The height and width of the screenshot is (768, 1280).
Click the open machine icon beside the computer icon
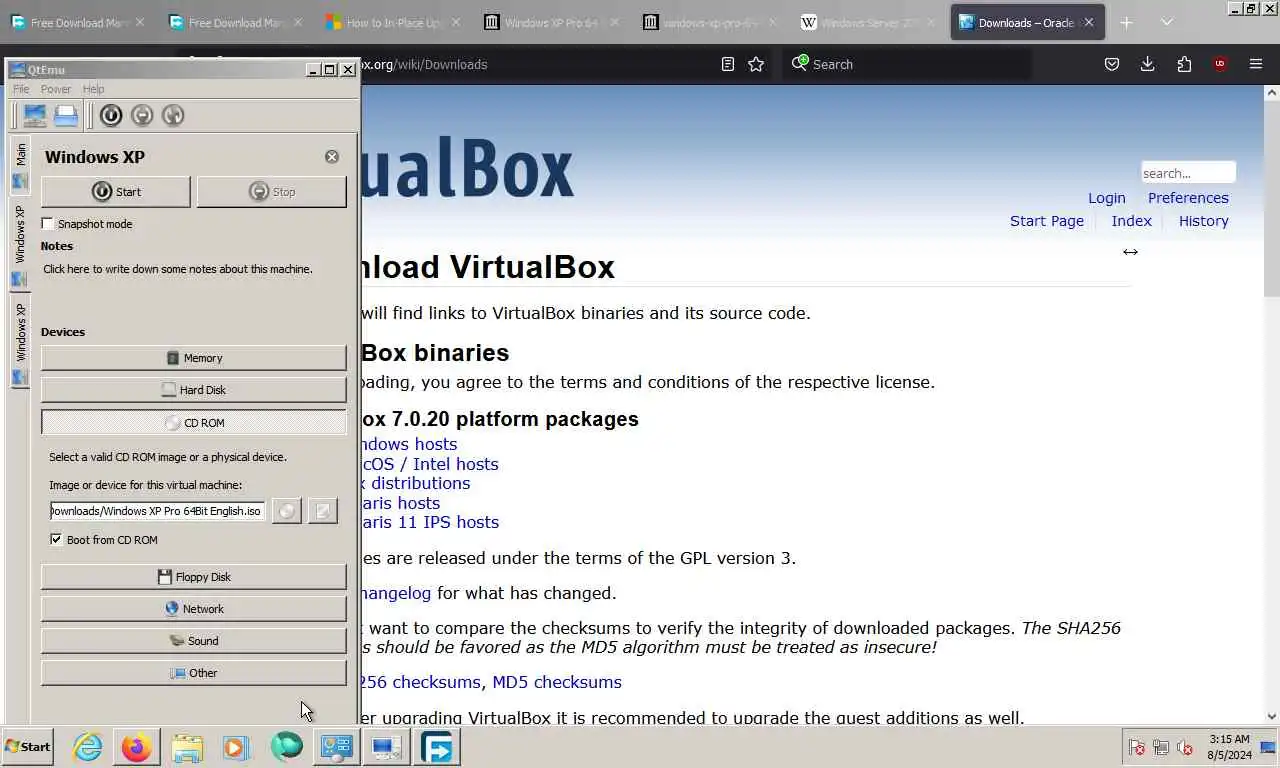66,116
